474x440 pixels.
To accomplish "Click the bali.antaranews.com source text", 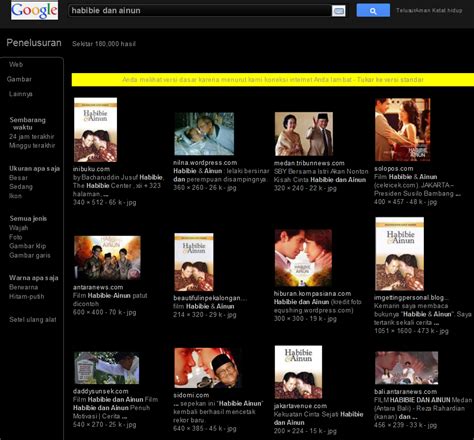I will click(405, 391).
